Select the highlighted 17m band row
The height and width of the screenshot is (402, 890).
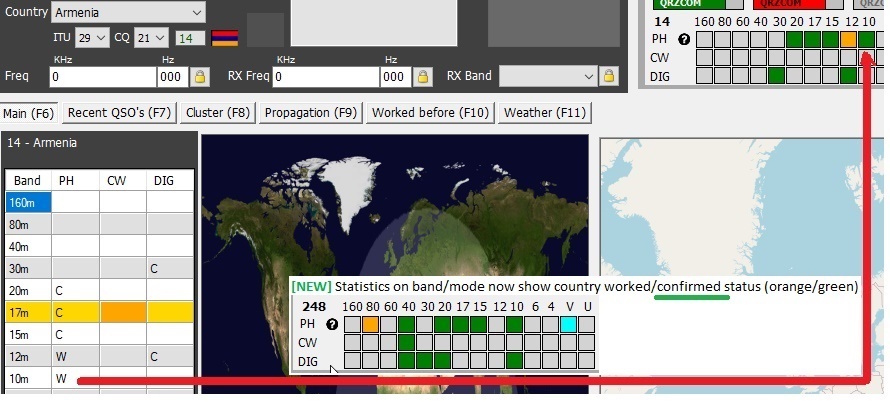coord(100,312)
